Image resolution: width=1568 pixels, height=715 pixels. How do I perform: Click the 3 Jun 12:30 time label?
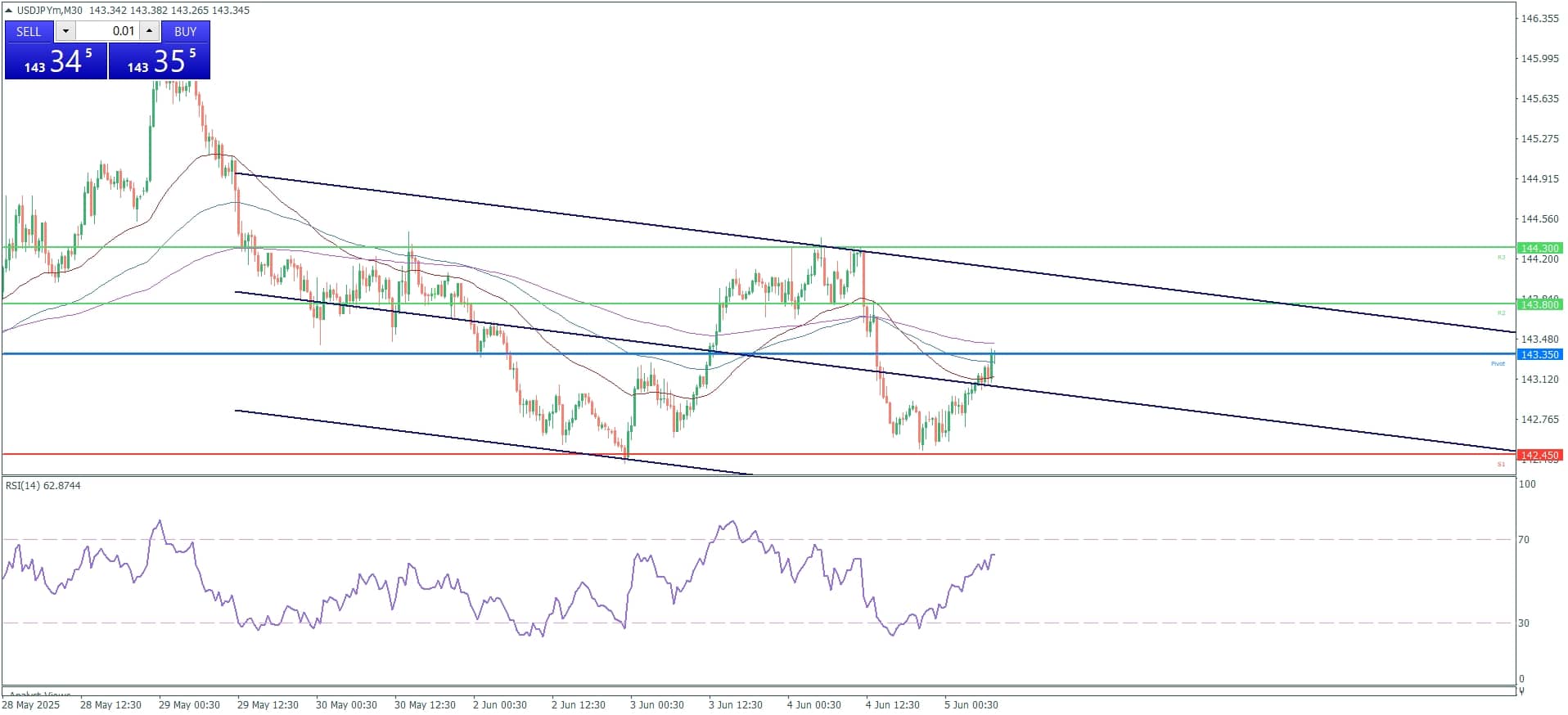[x=736, y=704]
